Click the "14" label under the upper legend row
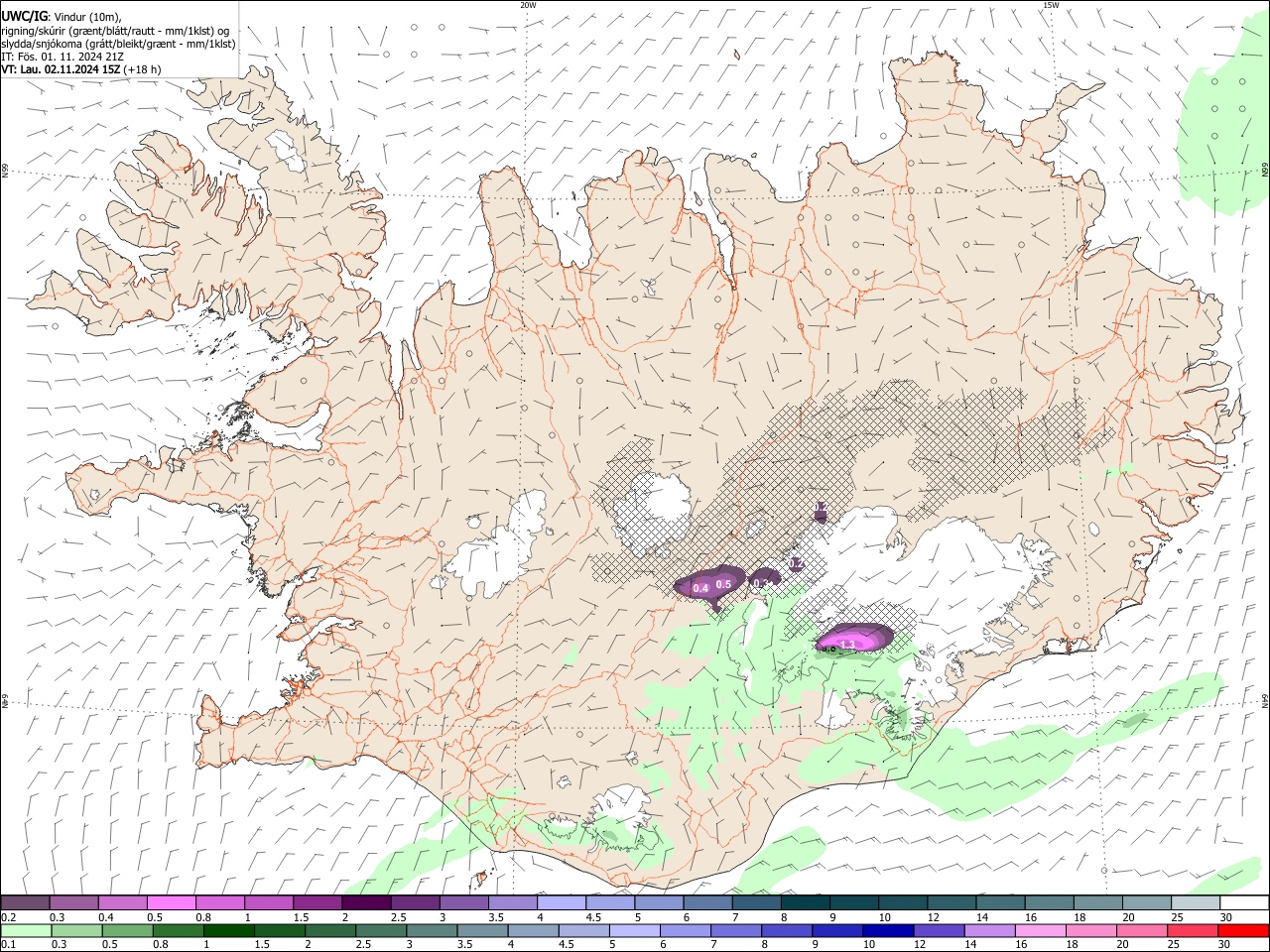 (981, 918)
